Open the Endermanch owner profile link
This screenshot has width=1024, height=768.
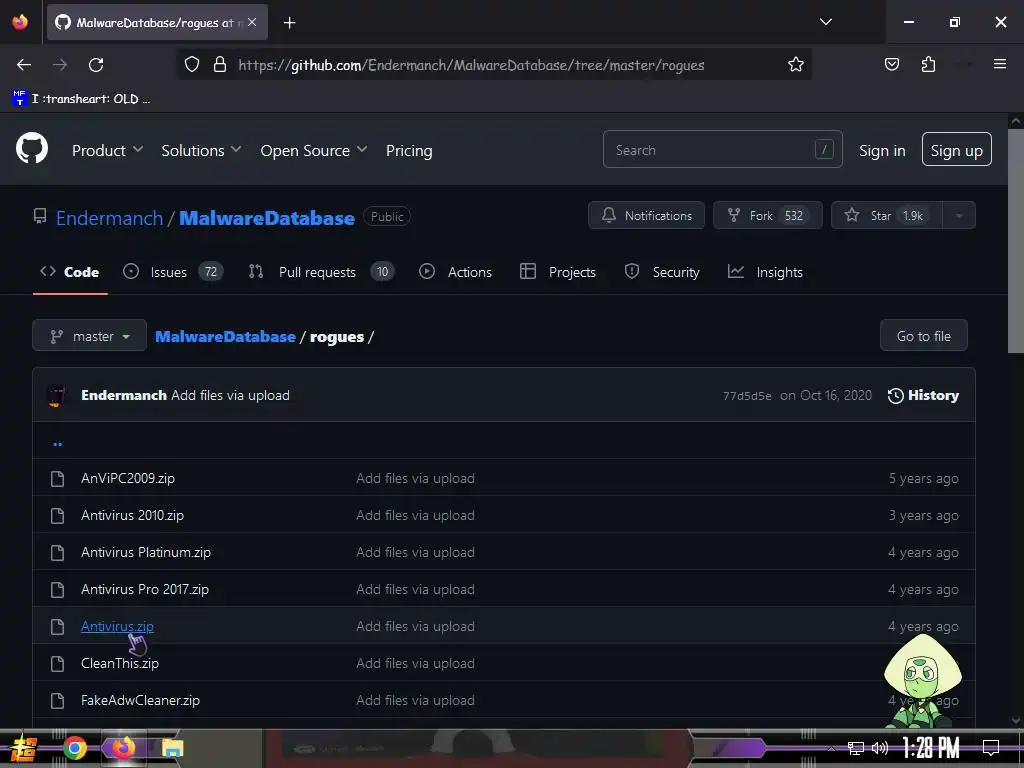coord(109,217)
